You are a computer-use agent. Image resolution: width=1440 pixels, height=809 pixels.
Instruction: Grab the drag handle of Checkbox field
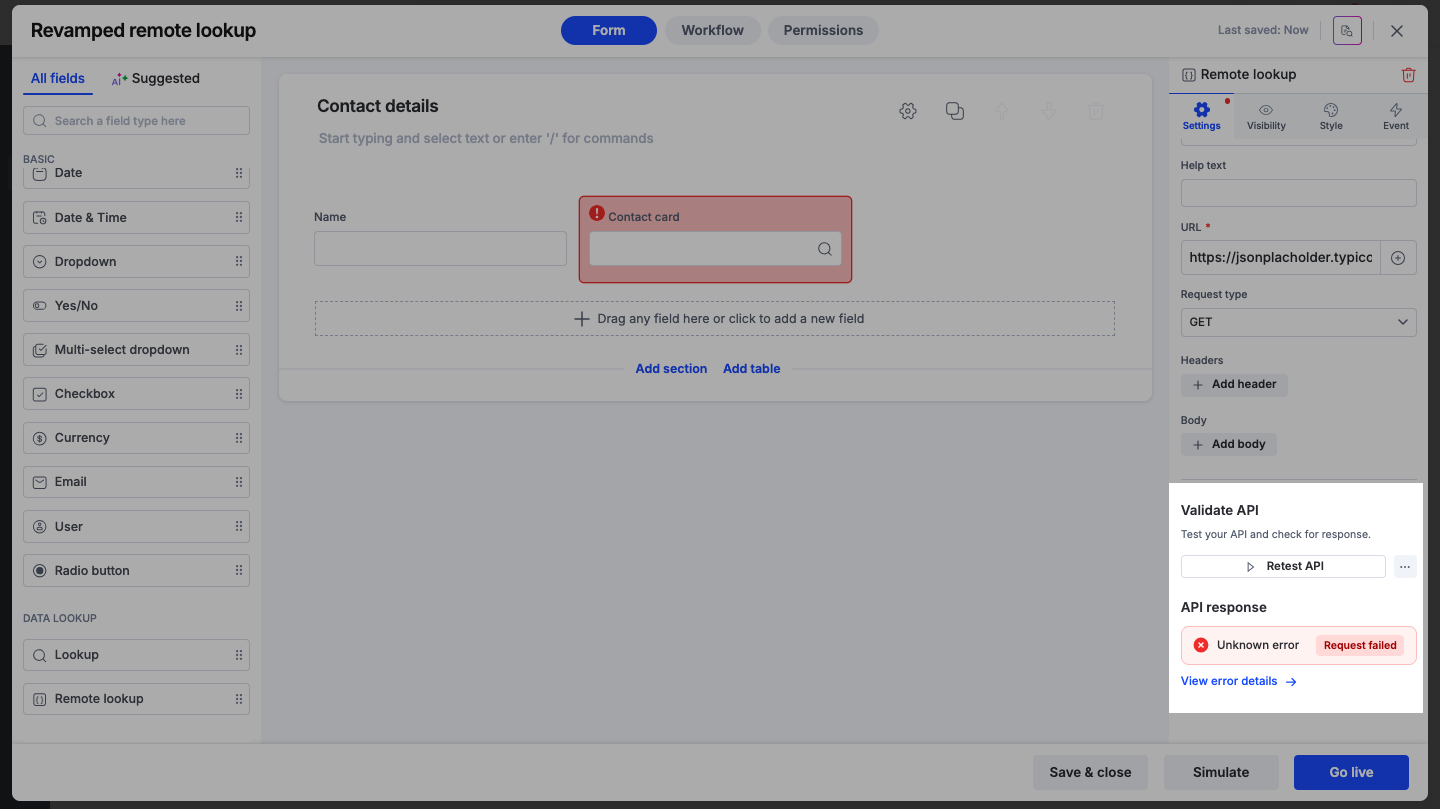click(x=239, y=394)
